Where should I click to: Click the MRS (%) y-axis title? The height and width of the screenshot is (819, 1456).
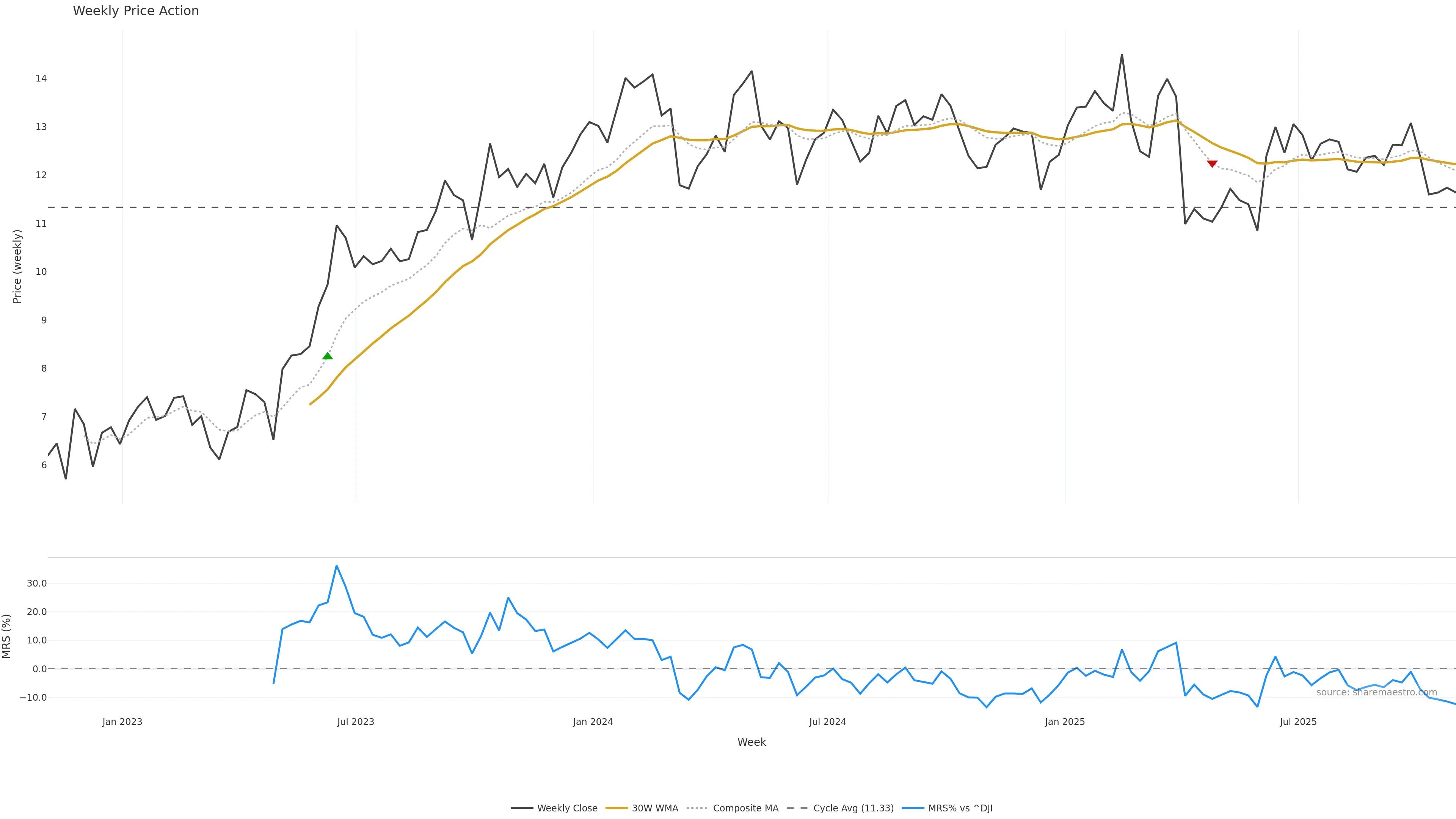[7, 636]
